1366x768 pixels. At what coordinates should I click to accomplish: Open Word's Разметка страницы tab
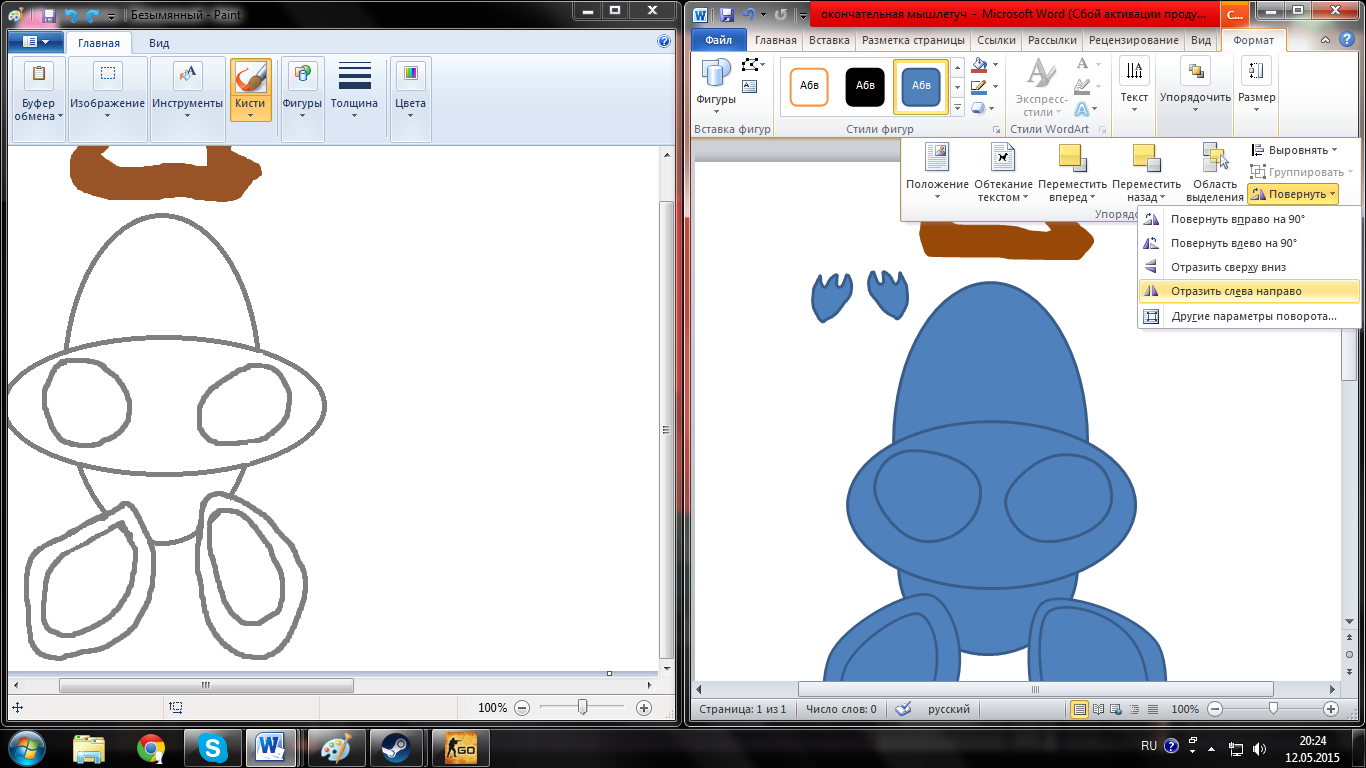pos(913,40)
